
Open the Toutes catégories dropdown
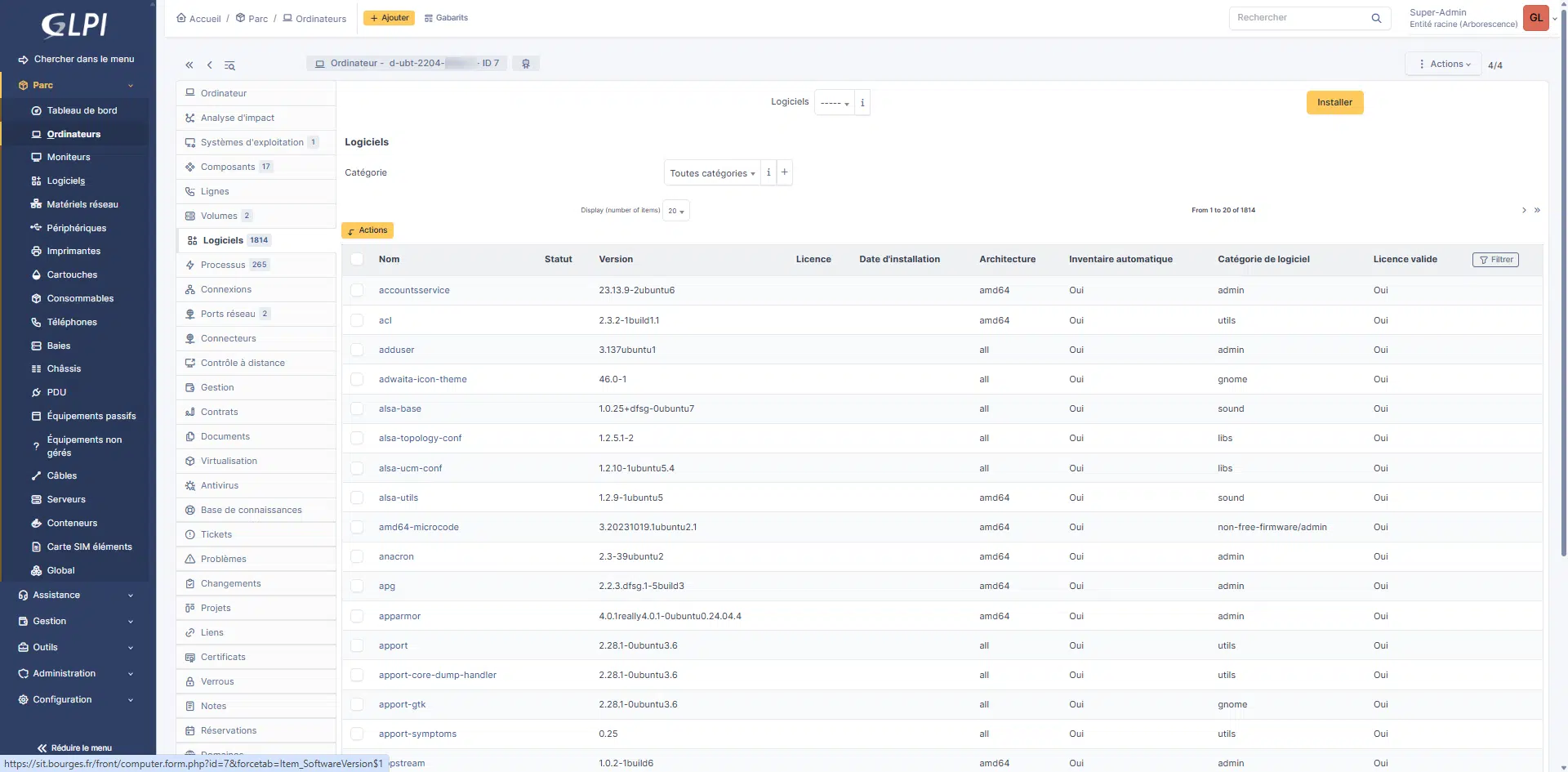point(712,173)
